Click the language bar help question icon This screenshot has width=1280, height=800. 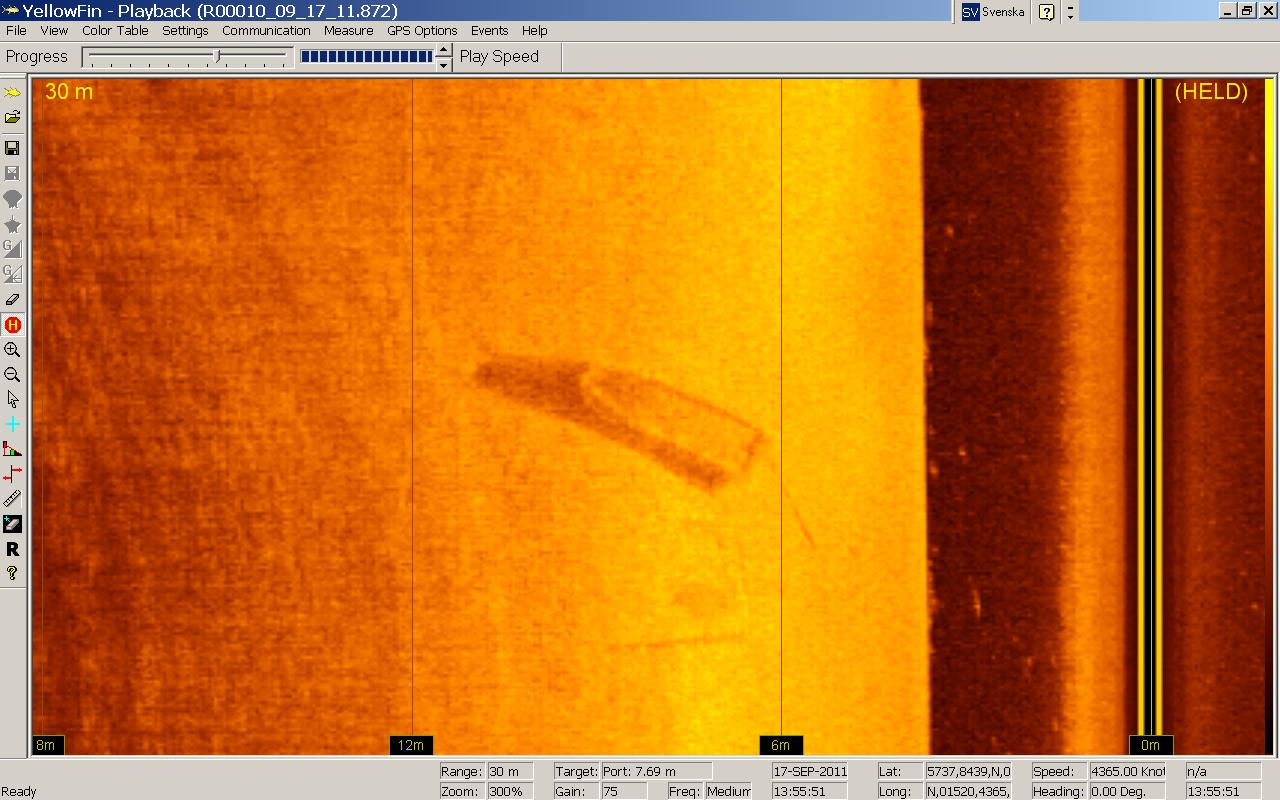click(1046, 12)
